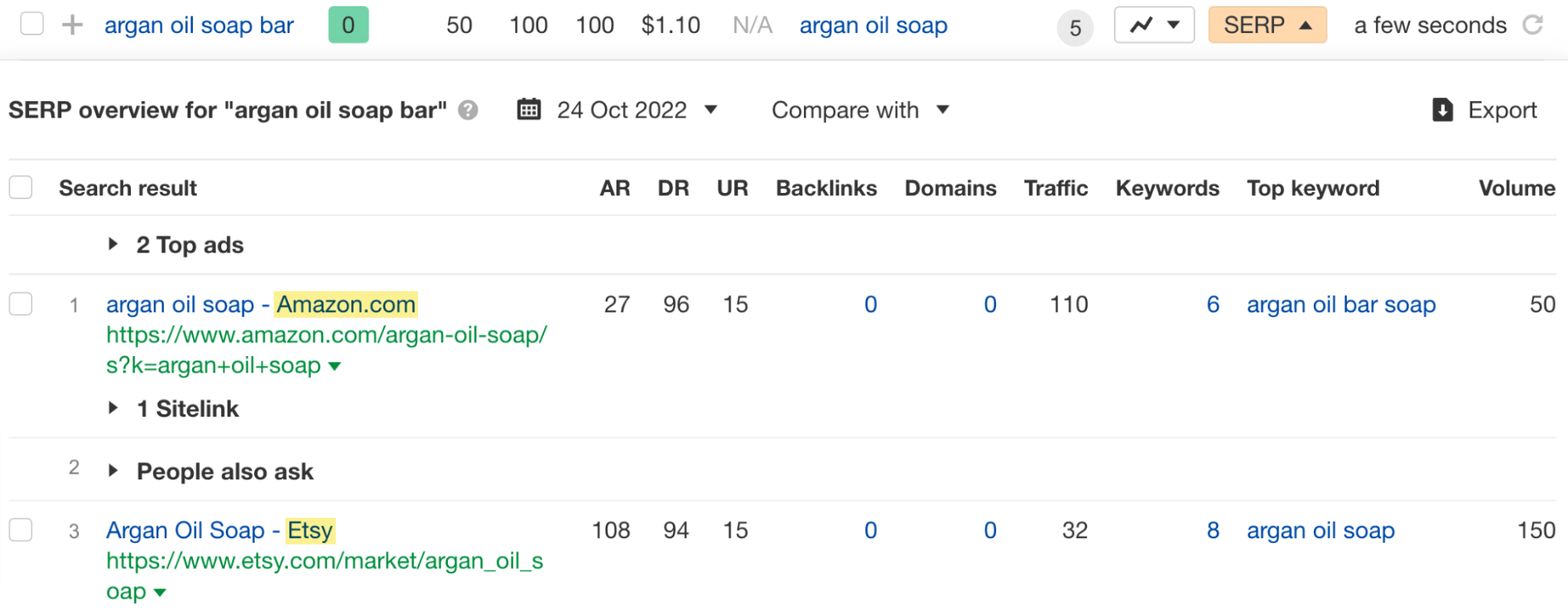Click Etsy keywords count 8
Image resolution: width=1568 pixels, height=615 pixels.
click(x=1213, y=530)
